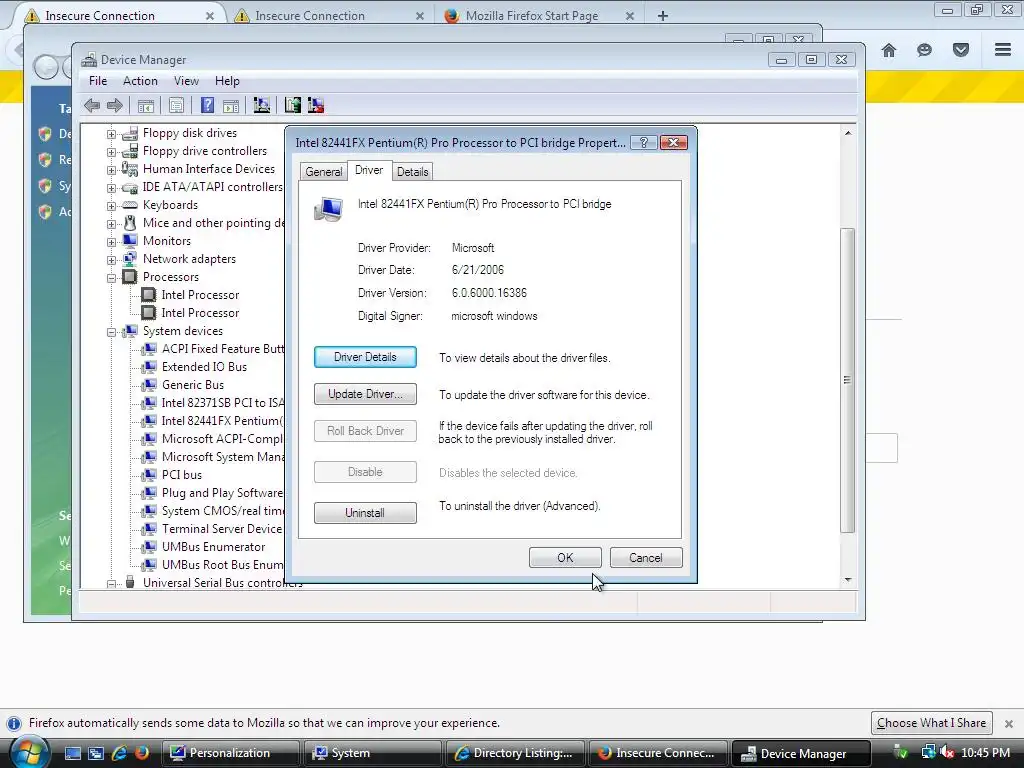Expand the Floppy disk drives node
This screenshot has width=1024, height=768.
coord(112,134)
